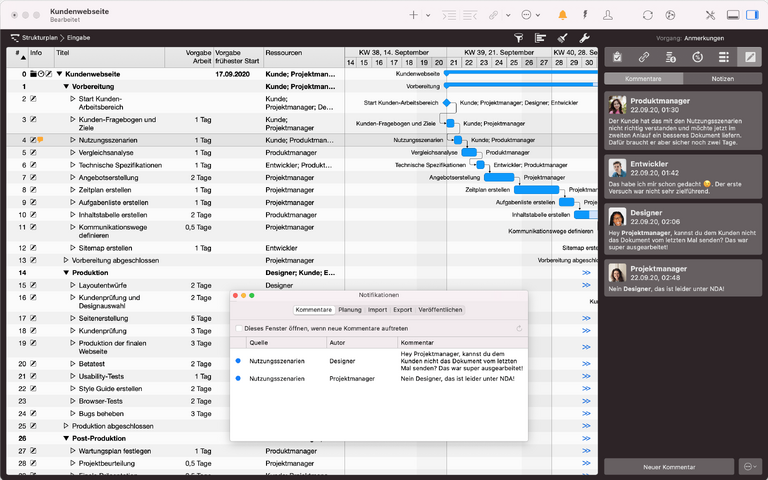Click the Neuer Kommentar button
The image size is (768, 480).
(x=668, y=466)
